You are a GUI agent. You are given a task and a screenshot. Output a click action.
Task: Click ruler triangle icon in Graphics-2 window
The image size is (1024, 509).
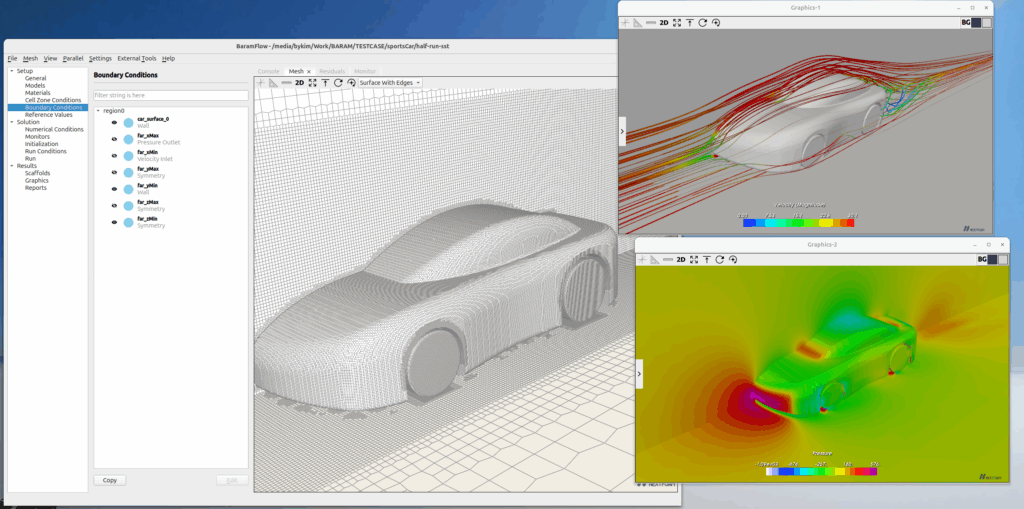[655, 259]
